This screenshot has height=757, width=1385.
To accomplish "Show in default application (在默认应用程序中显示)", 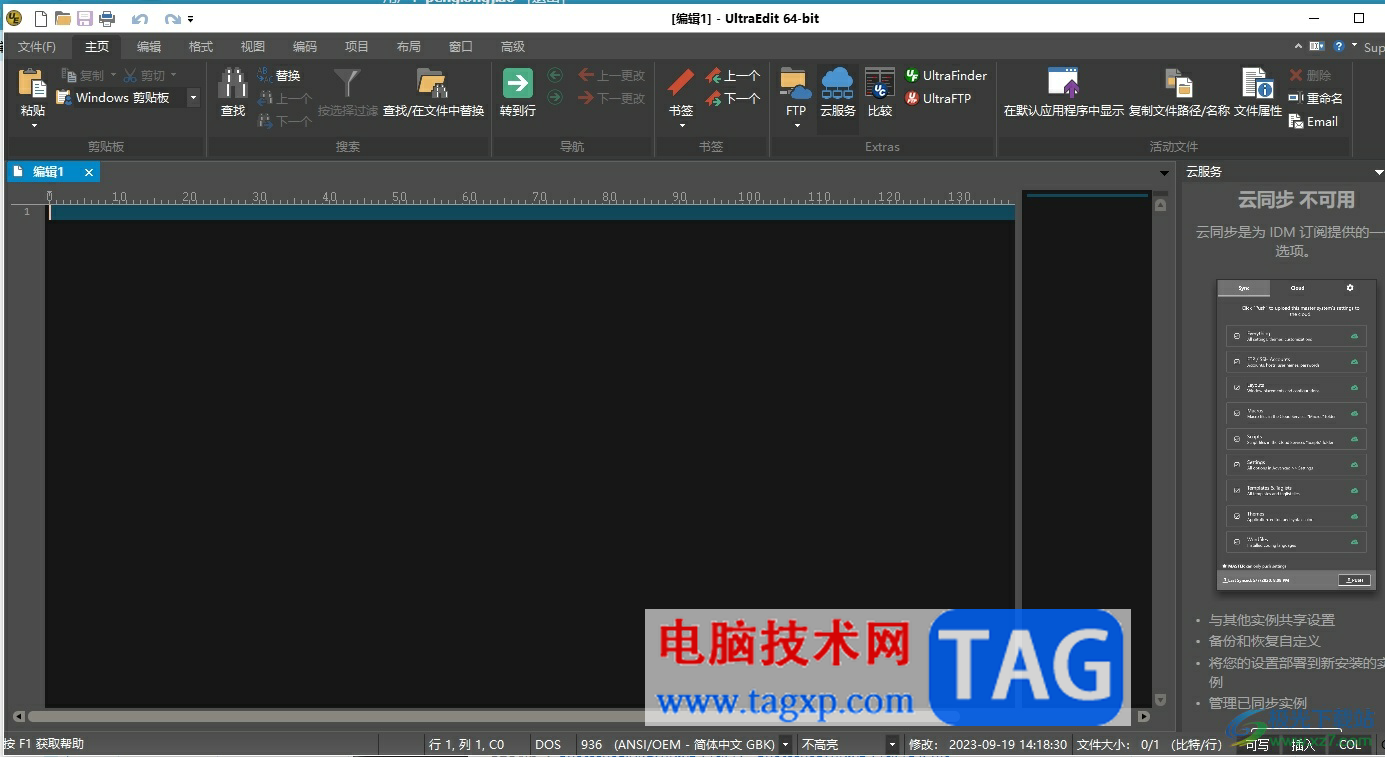I will (x=1064, y=93).
